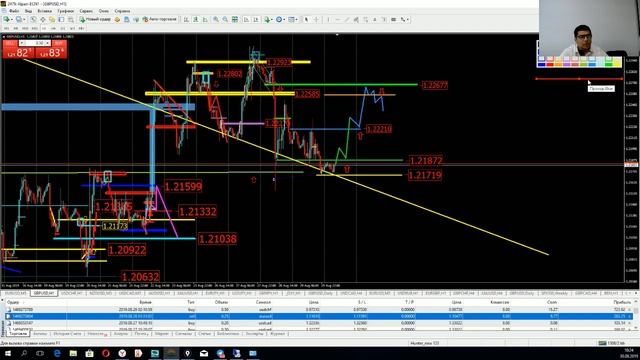The width and height of the screenshot is (640, 360).
Task: Select the text tool
Action: click(375, 19)
